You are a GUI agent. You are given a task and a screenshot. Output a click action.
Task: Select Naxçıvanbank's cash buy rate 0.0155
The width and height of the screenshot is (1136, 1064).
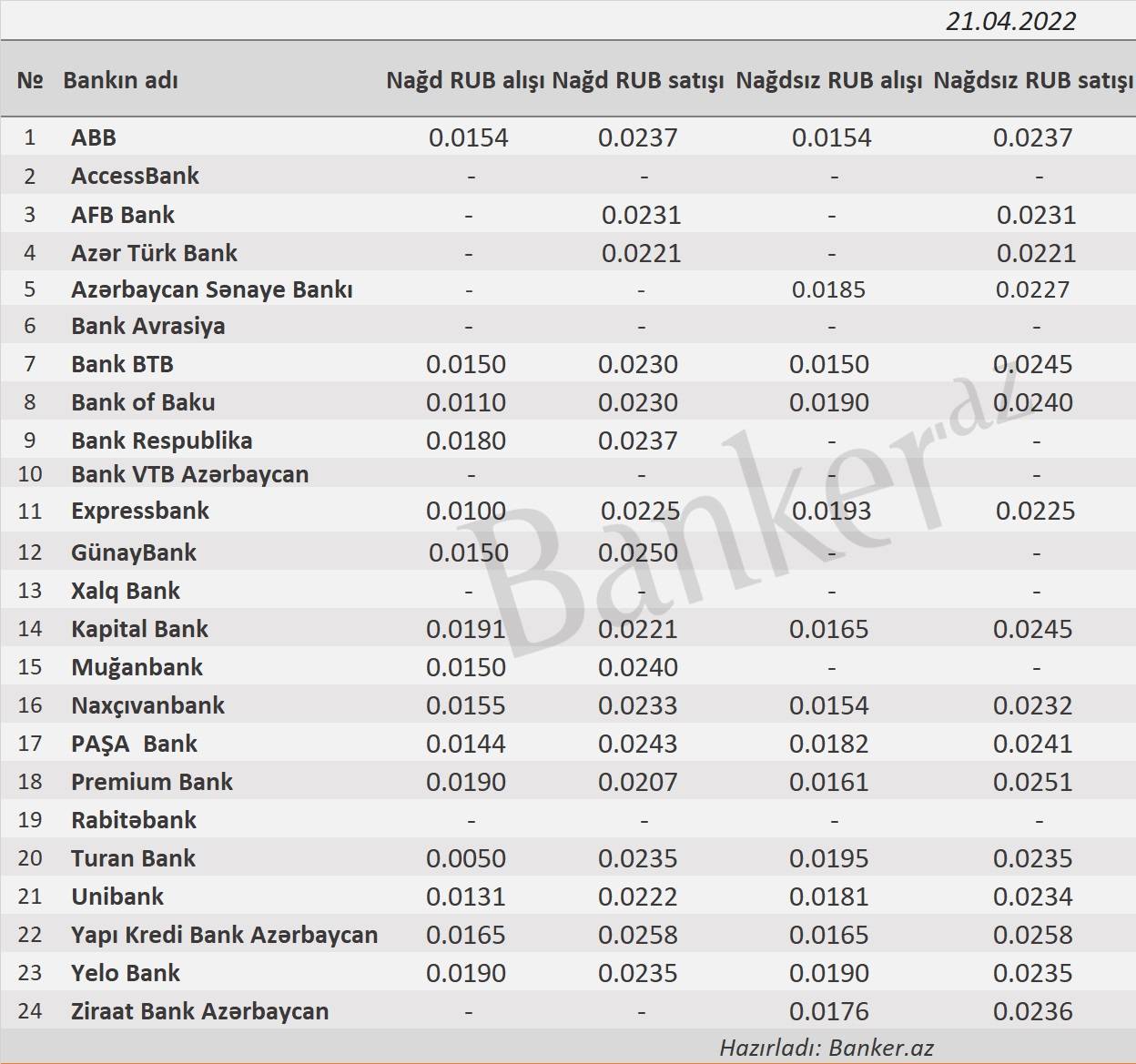tap(466, 705)
